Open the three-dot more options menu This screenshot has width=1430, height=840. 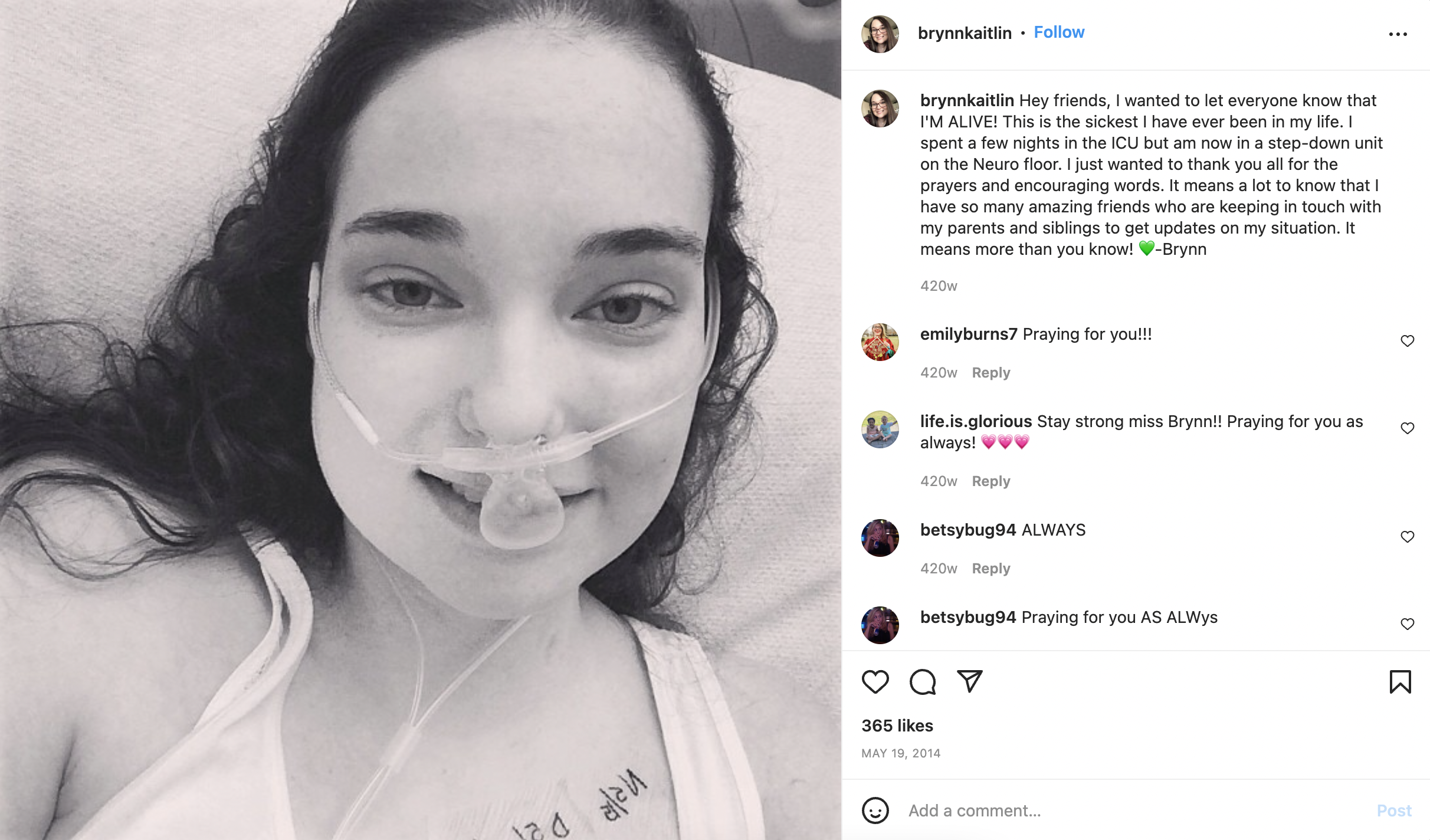pos(1398,34)
